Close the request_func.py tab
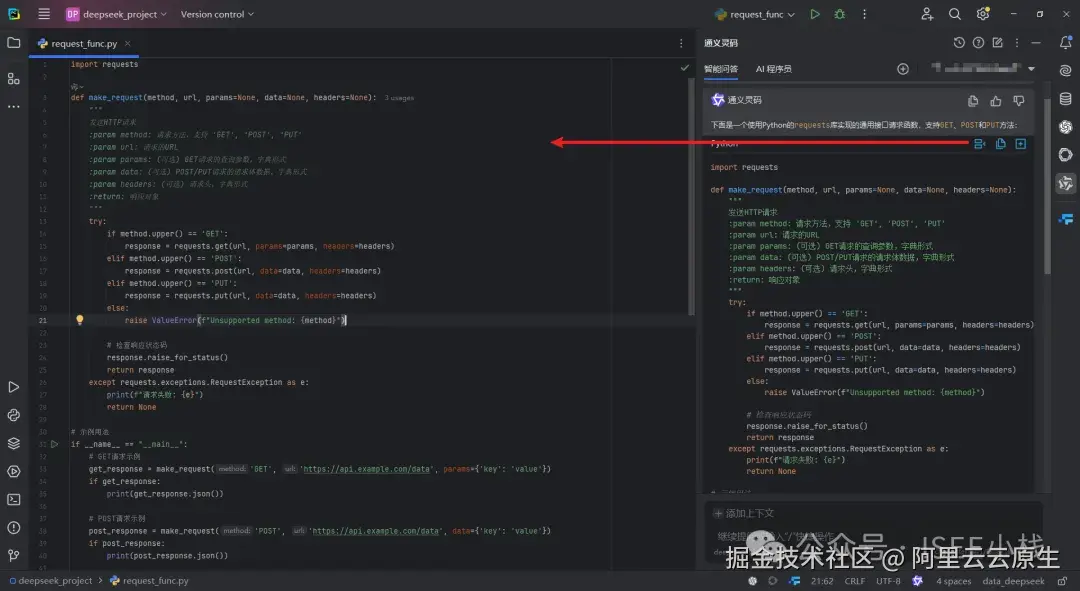Viewport: 1080px width, 591px height. (127, 43)
